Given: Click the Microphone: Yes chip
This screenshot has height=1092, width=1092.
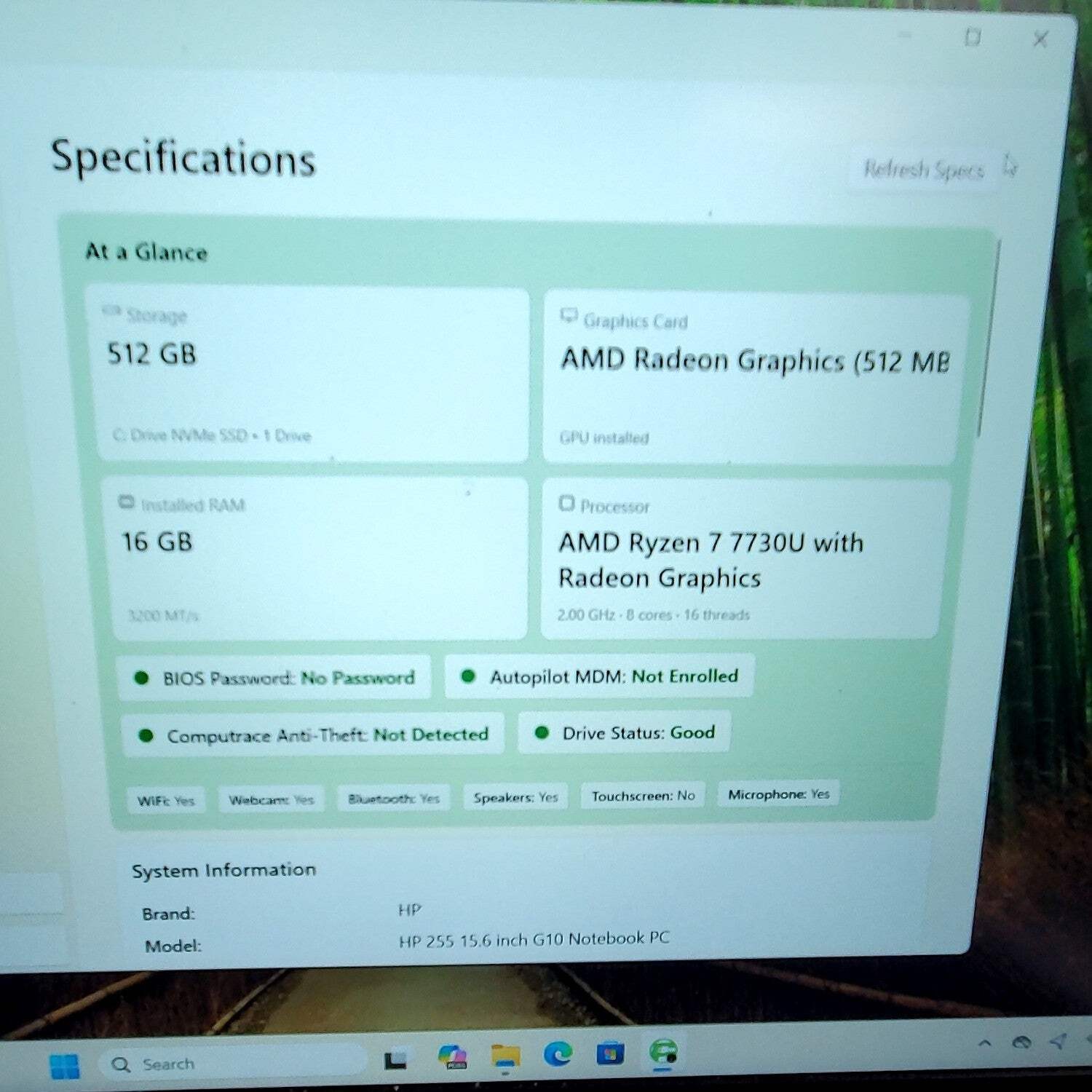Looking at the screenshot, I should tap(778, 794).
